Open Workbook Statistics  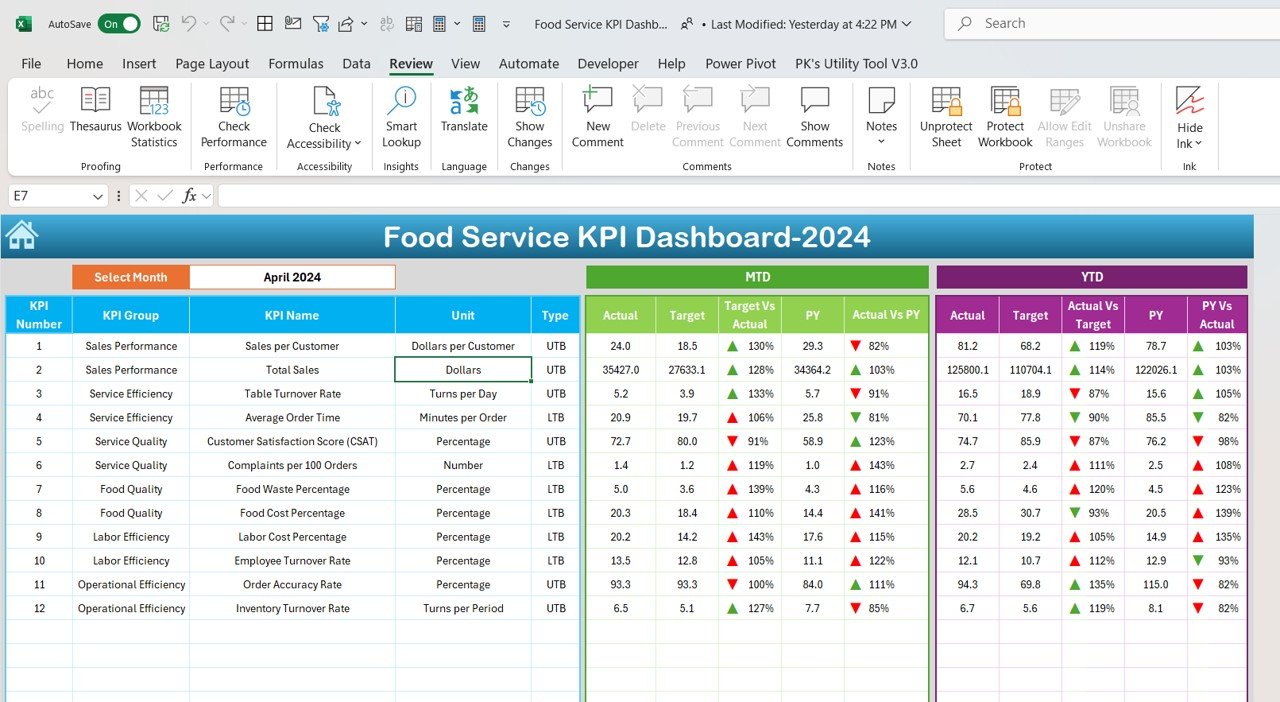[154, 118]
